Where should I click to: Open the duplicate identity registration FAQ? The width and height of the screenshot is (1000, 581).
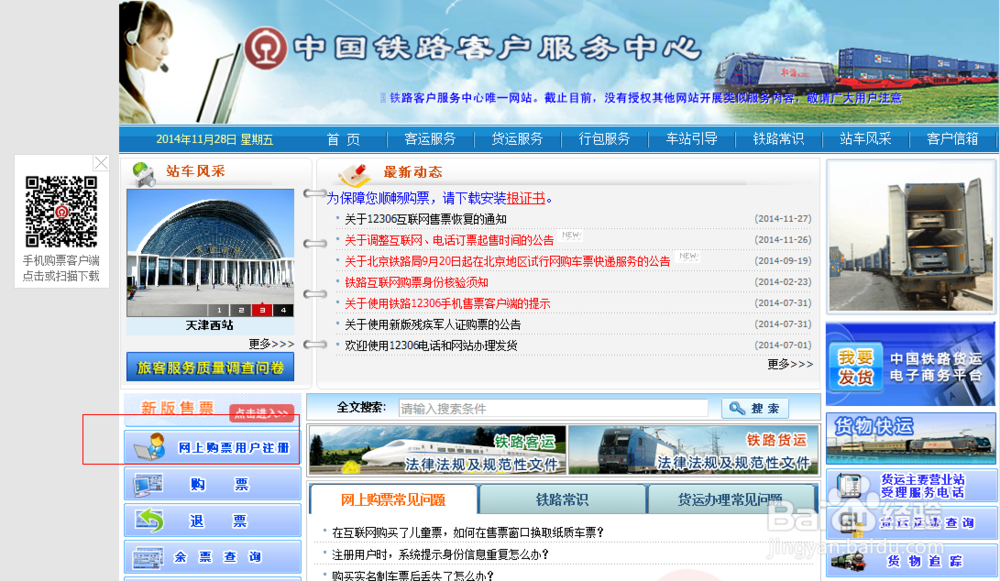(x=440, y=555)
